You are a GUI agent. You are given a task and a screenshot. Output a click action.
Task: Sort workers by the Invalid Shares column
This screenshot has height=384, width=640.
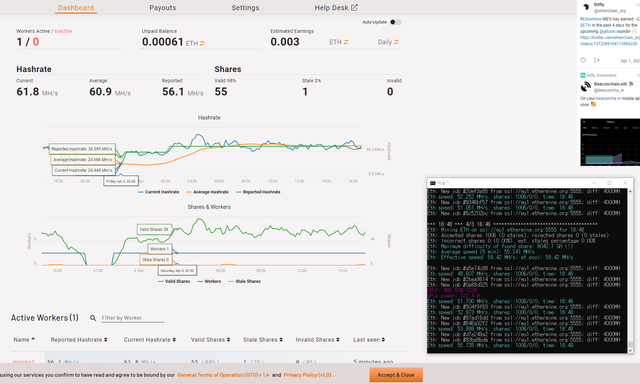coord(318,340)
